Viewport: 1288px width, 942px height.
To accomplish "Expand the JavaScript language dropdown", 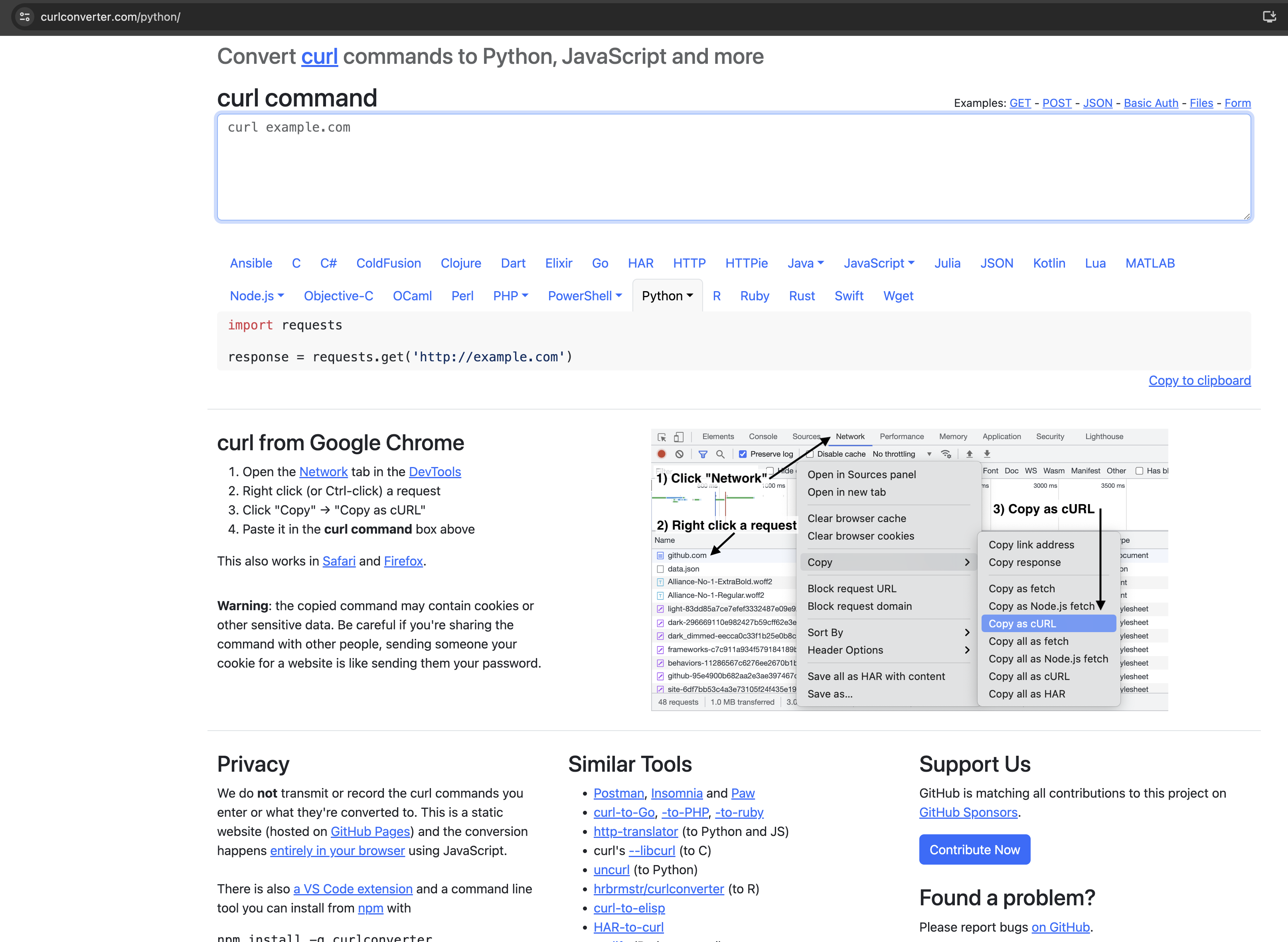I will point(879,264).
